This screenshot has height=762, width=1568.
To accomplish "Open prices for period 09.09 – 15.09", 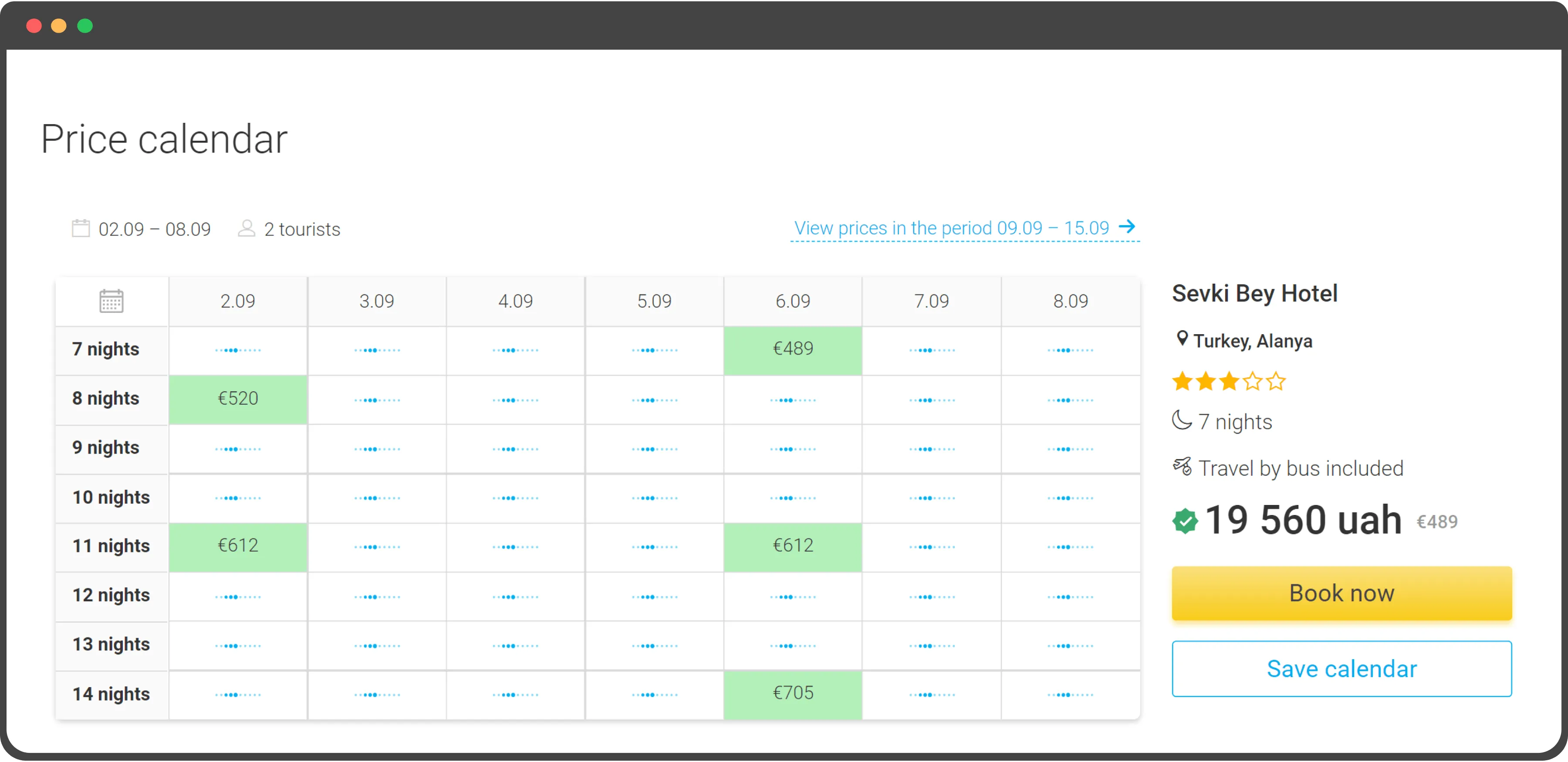I will click(951, 228).
